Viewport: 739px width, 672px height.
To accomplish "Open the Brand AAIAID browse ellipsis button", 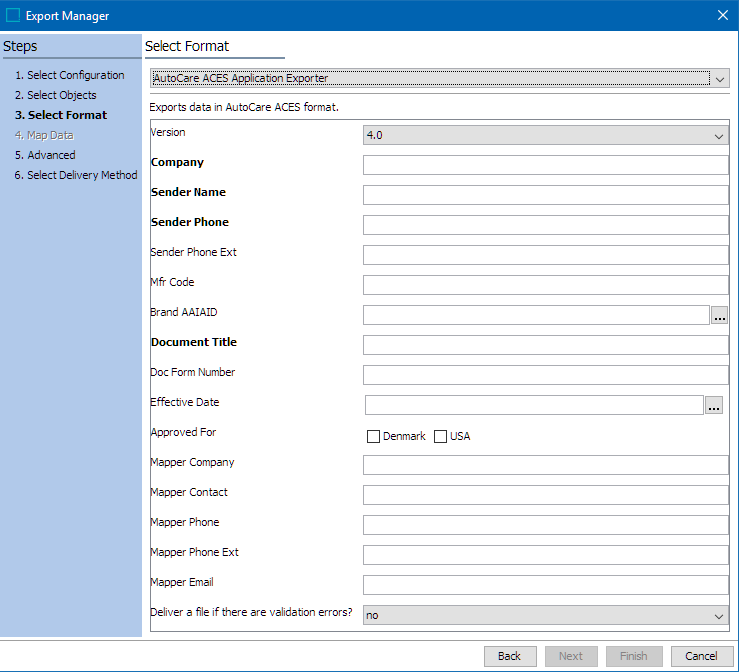I will pos(719,315).
